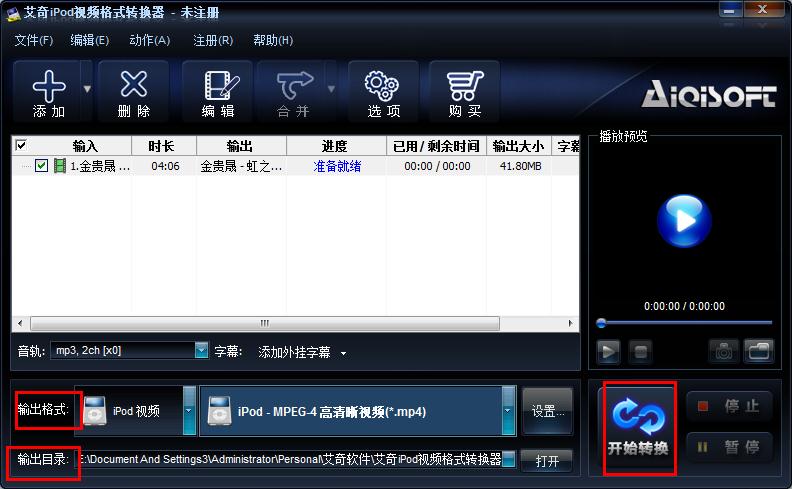Click the 添加 (Add) toolbar button
Screen dimensions: 792x489
coord(48,91)
